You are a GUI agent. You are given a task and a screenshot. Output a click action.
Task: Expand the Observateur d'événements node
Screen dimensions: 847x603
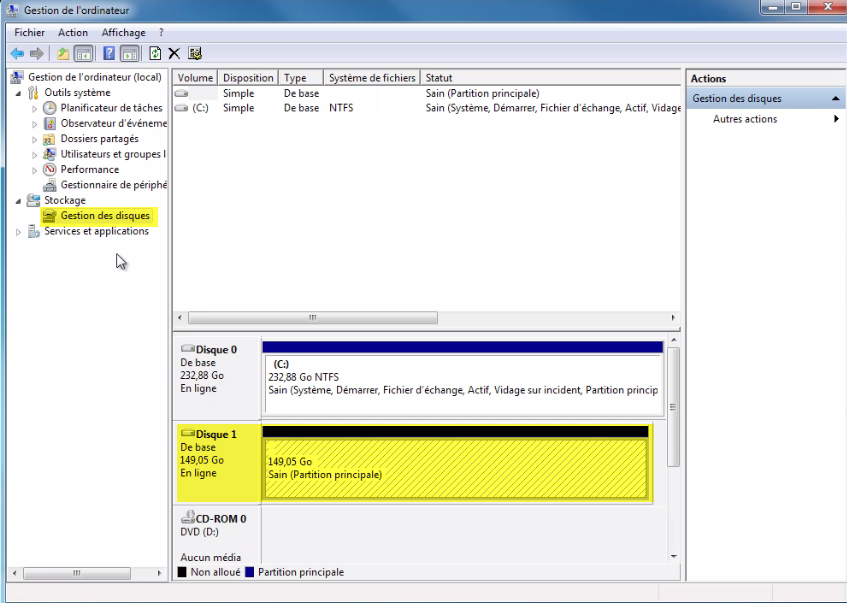pos(35,124)
